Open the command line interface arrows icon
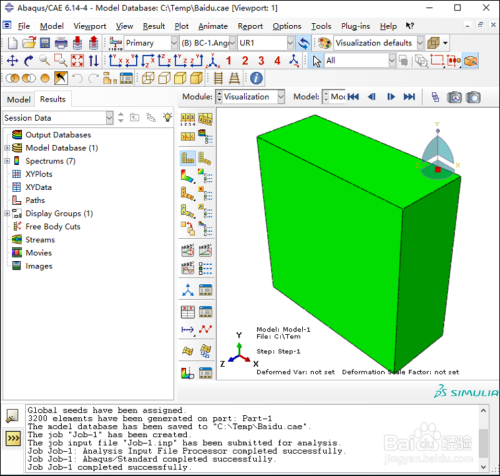Screen dimensions: 500x476 [x=13, y=438]
